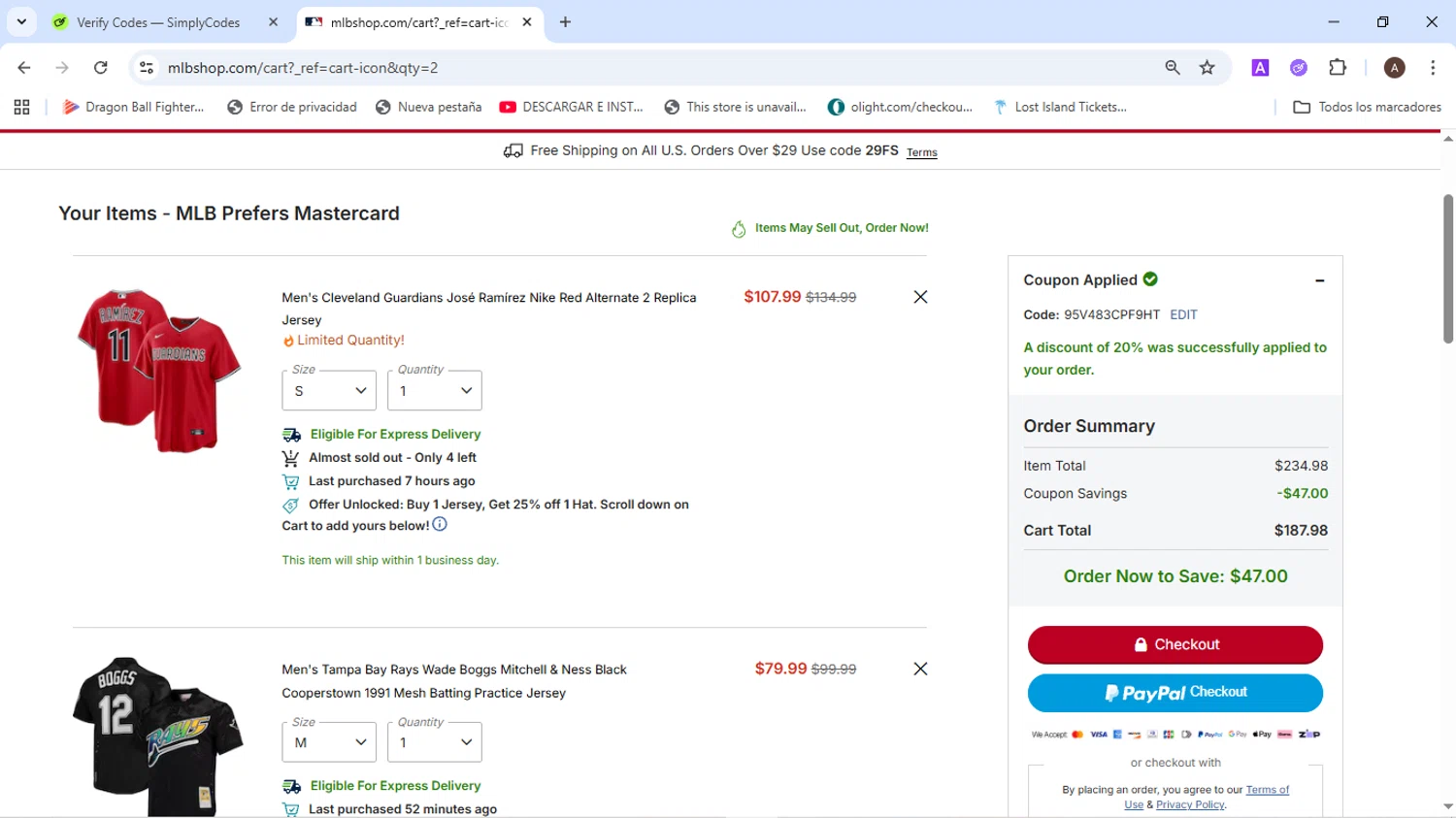Click the black Rays Boggs jersey thumbnail
The height and width of the screenshot is (818, 1456).
[x=158, y=737]
